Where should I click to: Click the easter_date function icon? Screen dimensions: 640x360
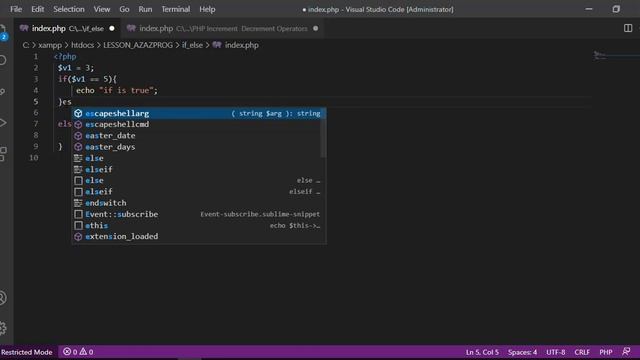(x=78, y=136)
